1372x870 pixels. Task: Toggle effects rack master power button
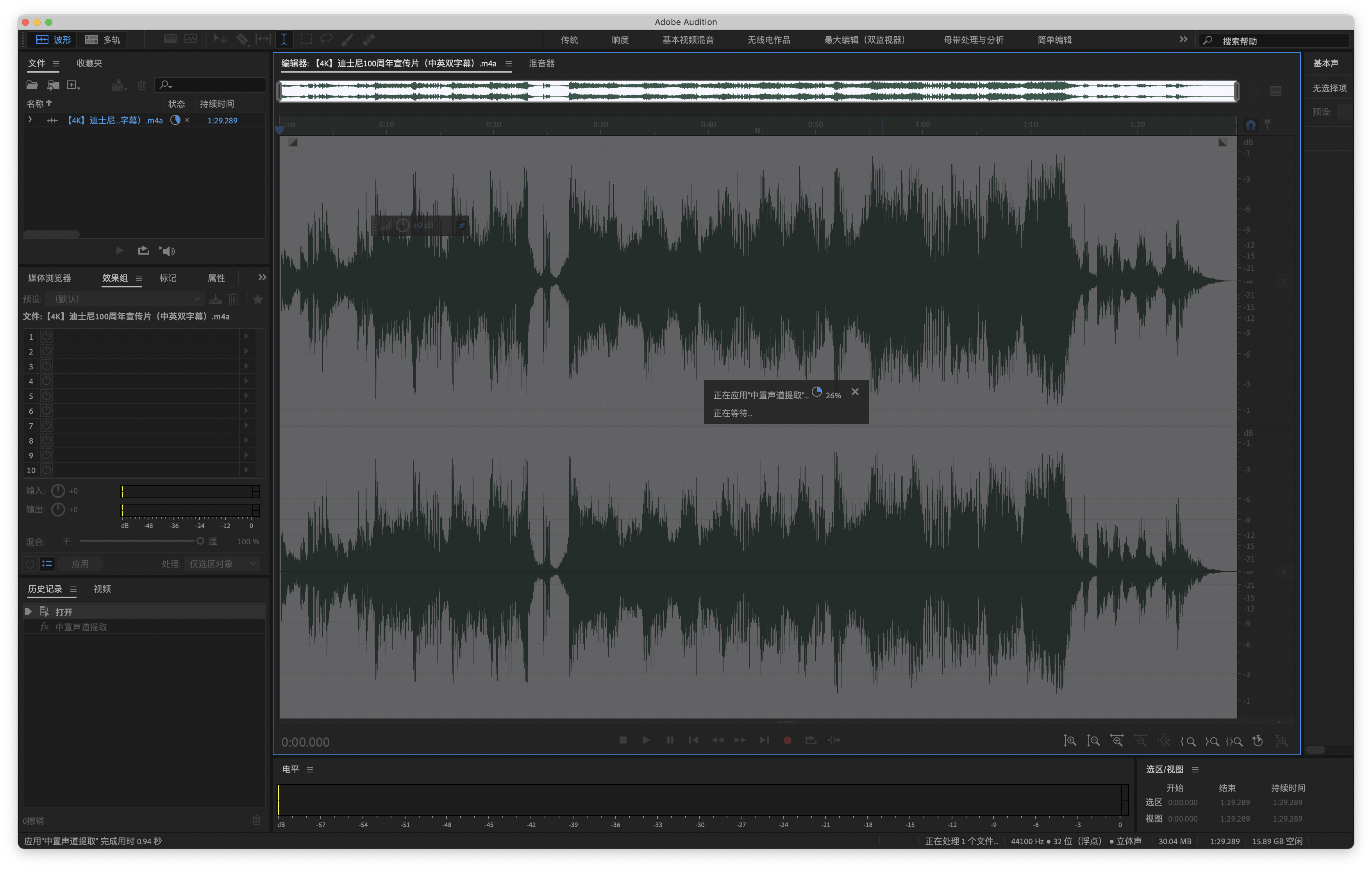point(30,564)
